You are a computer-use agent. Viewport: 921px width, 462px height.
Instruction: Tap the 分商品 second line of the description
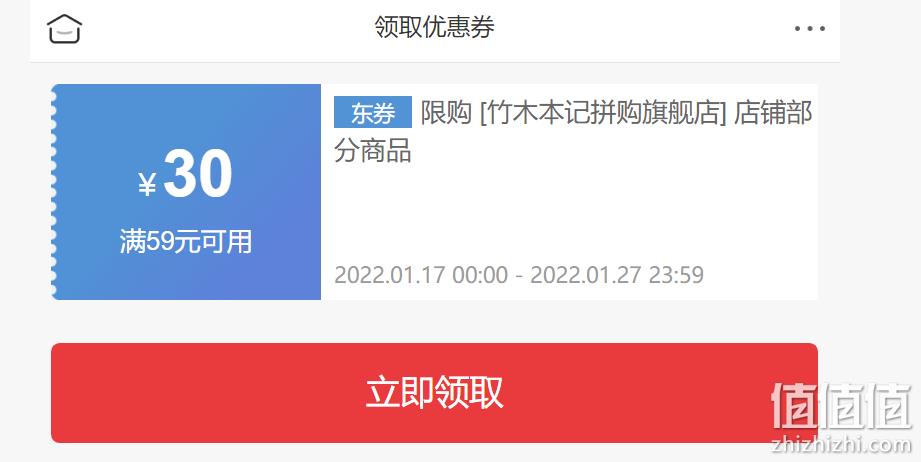coord(372,151)
